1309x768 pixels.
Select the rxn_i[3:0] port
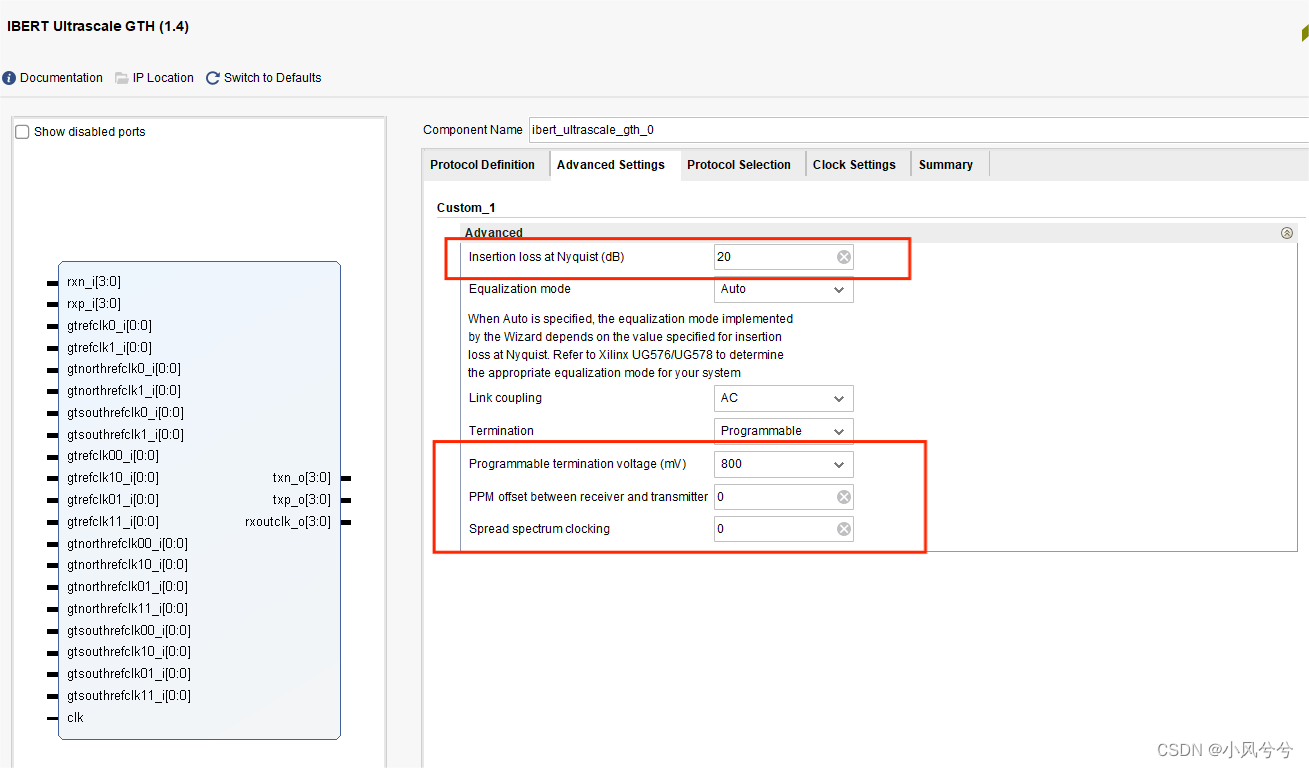coord(94,282)
